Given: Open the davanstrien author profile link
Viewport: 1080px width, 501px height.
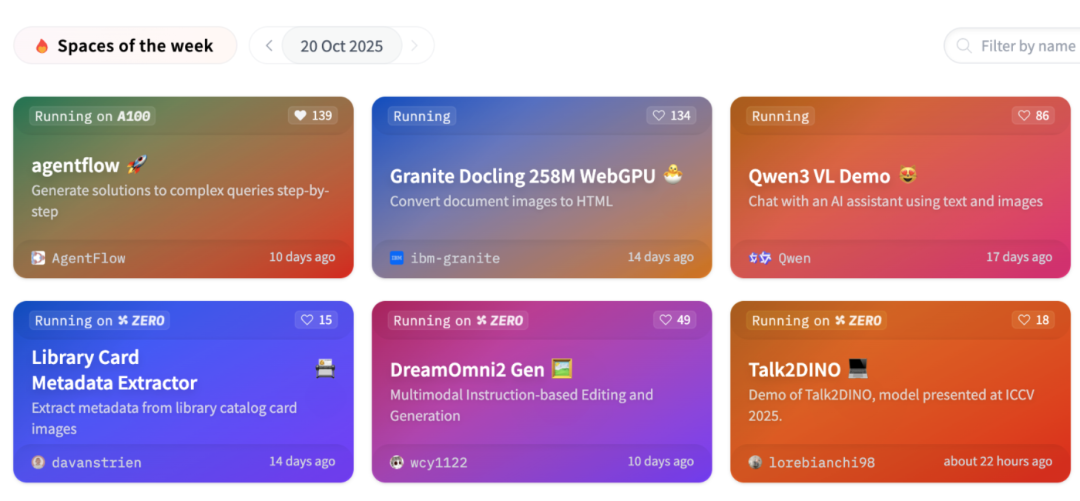Looking at the screenshot, I should click(96, 462).
